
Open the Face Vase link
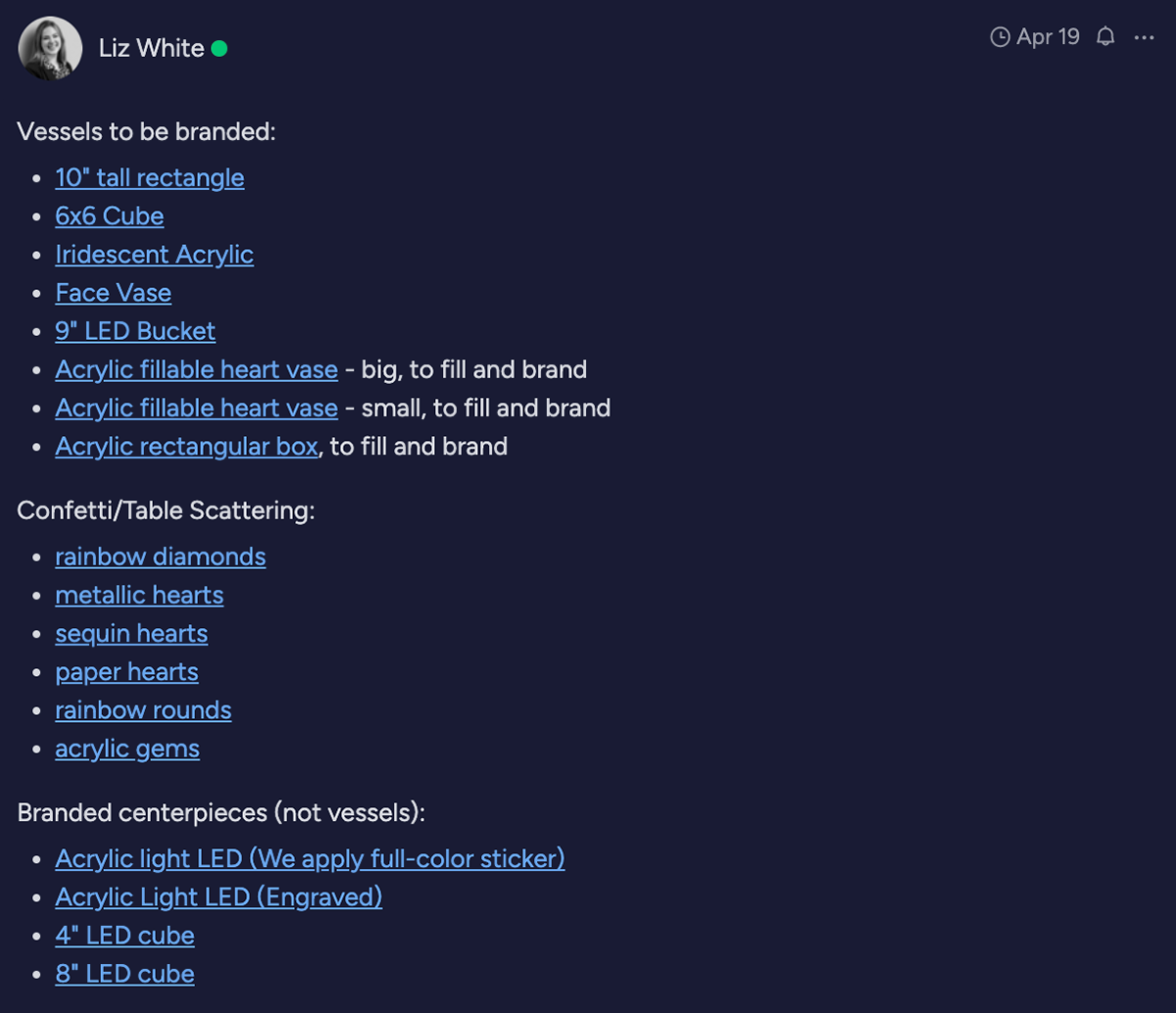click(114, 292)
